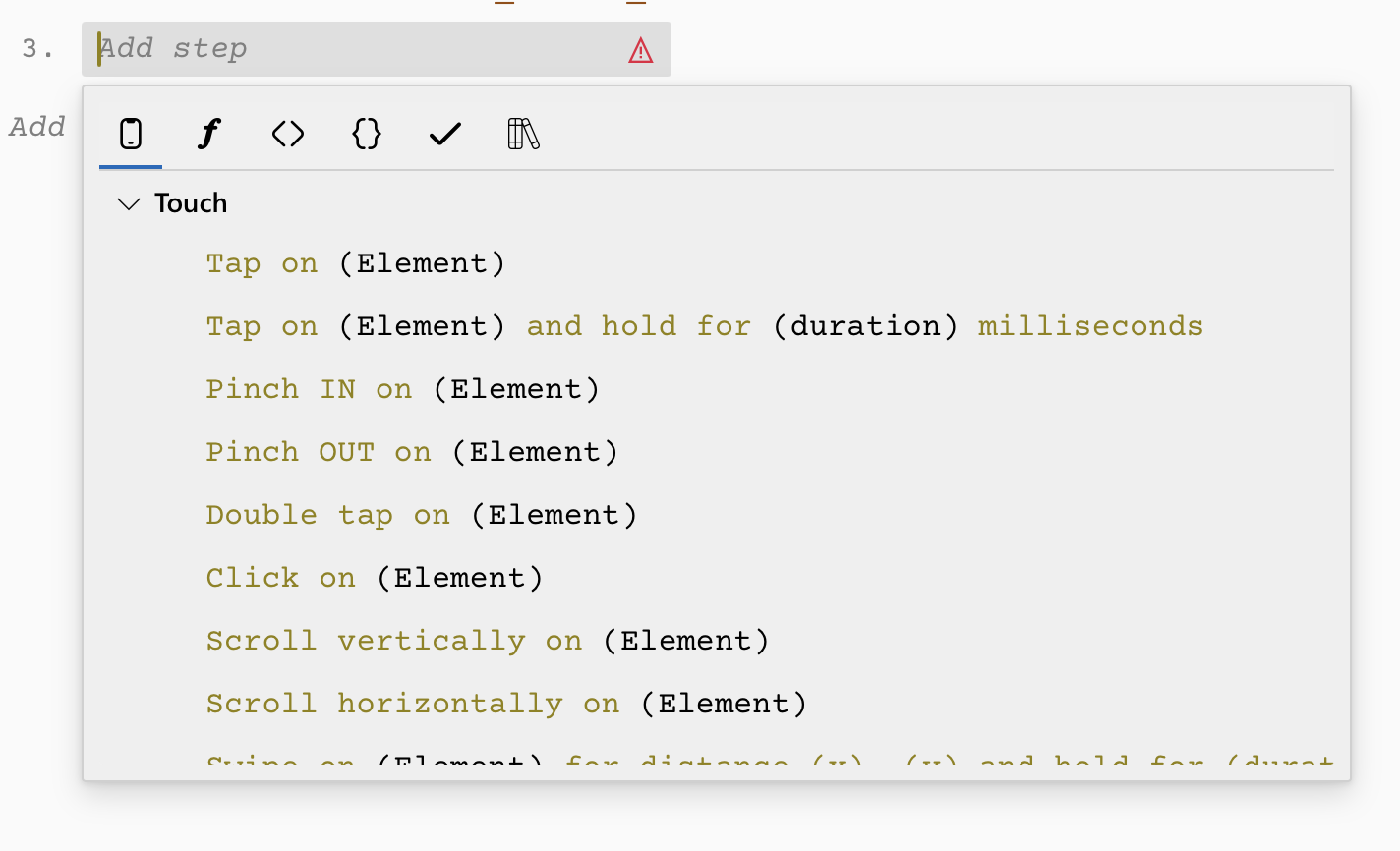Choose the "Tap on (Element)" step
Screen dimensions: 1400x851
pos(355,263)
